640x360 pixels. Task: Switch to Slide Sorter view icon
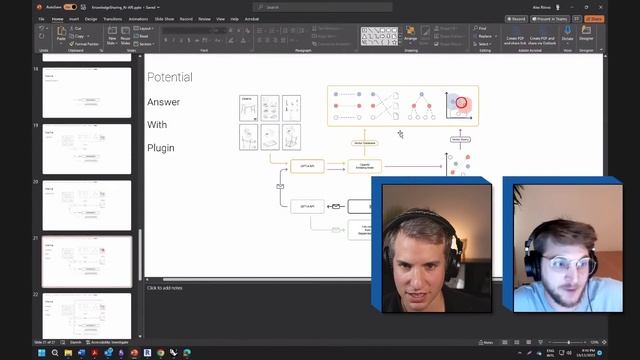pos(517,342)
